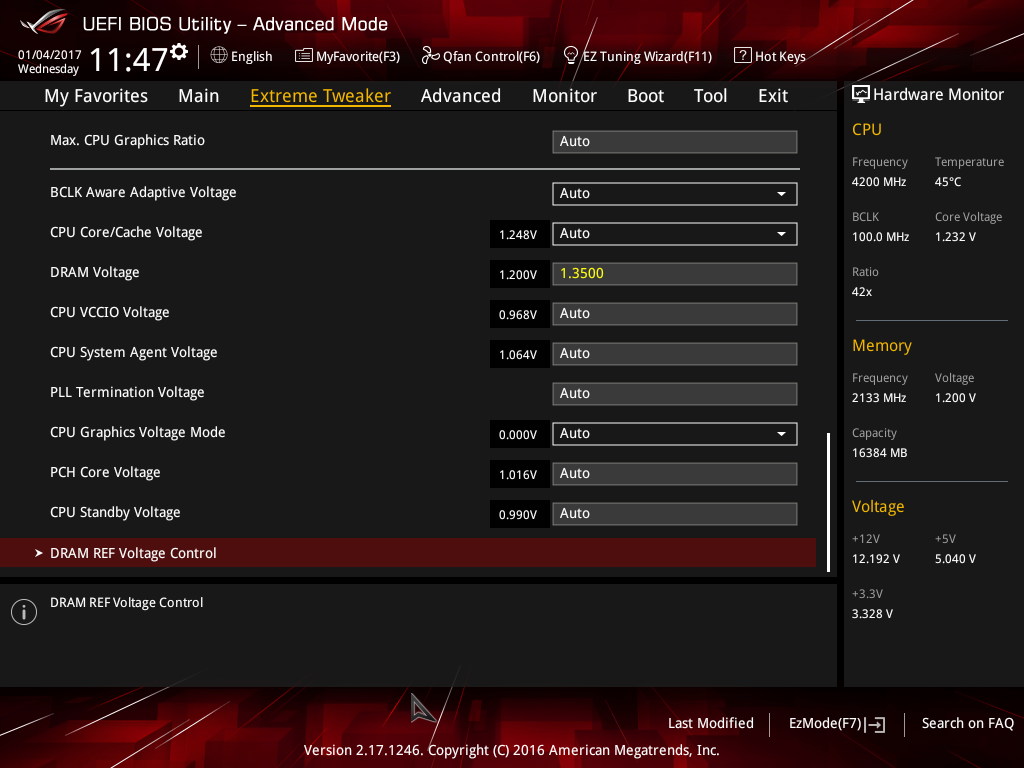
Task: Click the 45°C temperature value
Action: [x=948, y=182]
